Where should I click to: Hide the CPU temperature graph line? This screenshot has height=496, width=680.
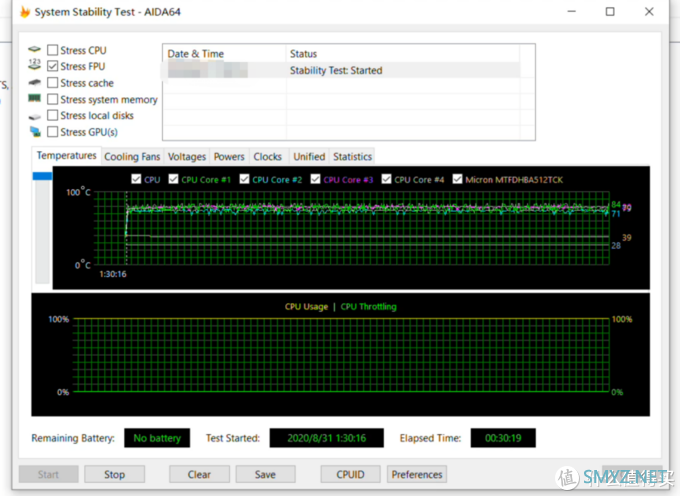click(136, 179)
